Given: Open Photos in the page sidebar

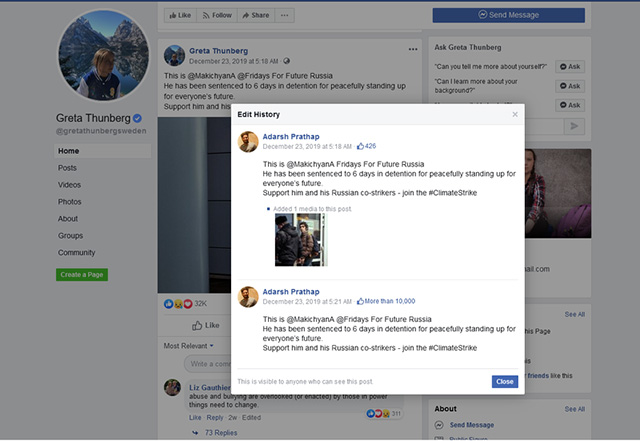Looking at the screenshot, I should 69,202.
